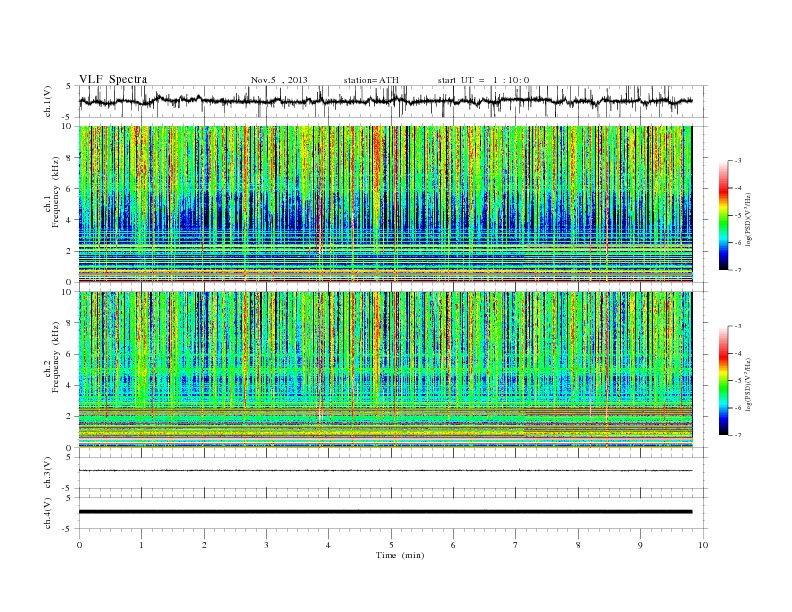This screenshot has width=792, height=612.
Task: Click the ch.1 spectrogram panel
Action: (x=386, y=204)
